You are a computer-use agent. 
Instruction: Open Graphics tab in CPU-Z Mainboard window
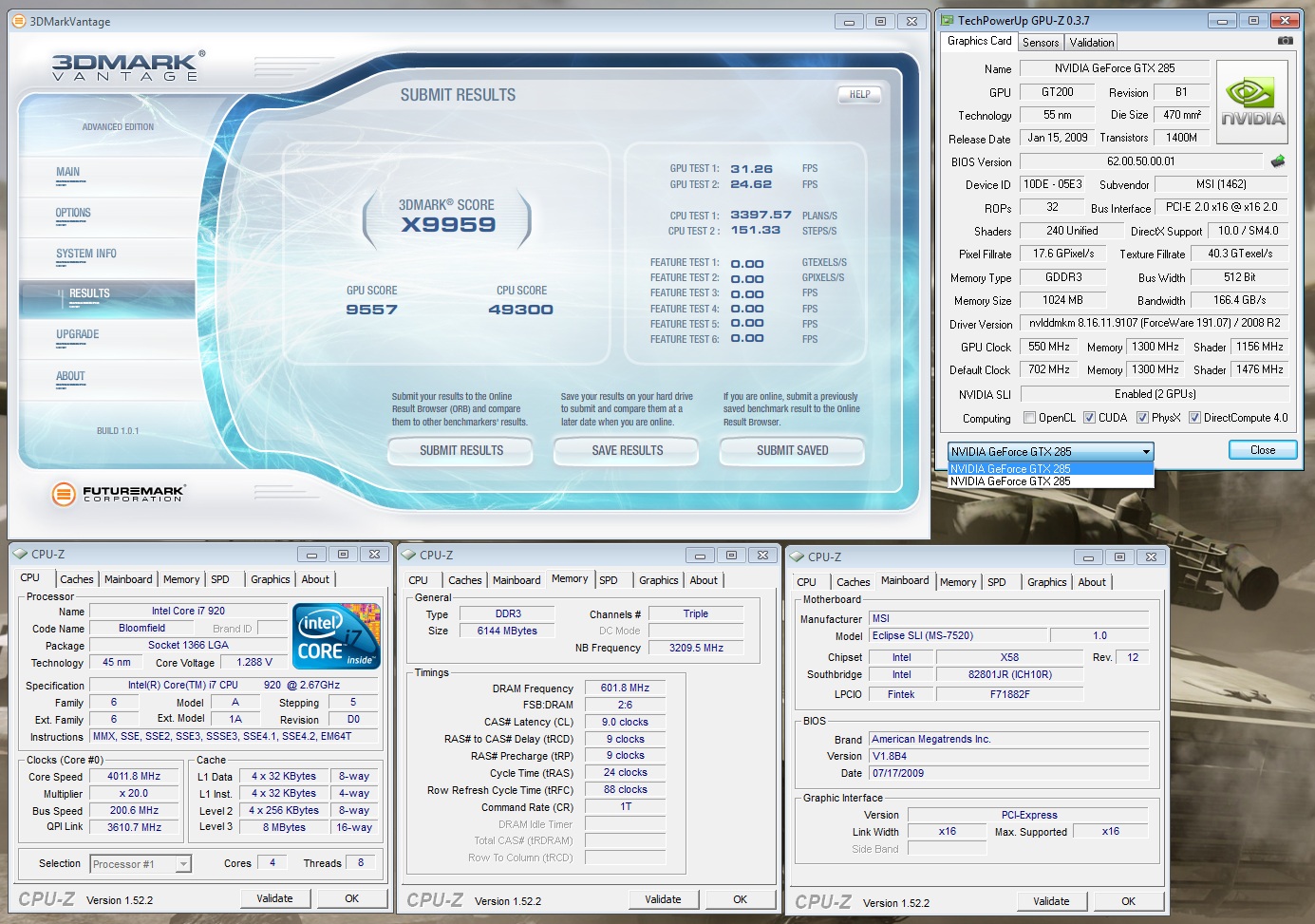pyautogui.click(x=1047, y=582)
